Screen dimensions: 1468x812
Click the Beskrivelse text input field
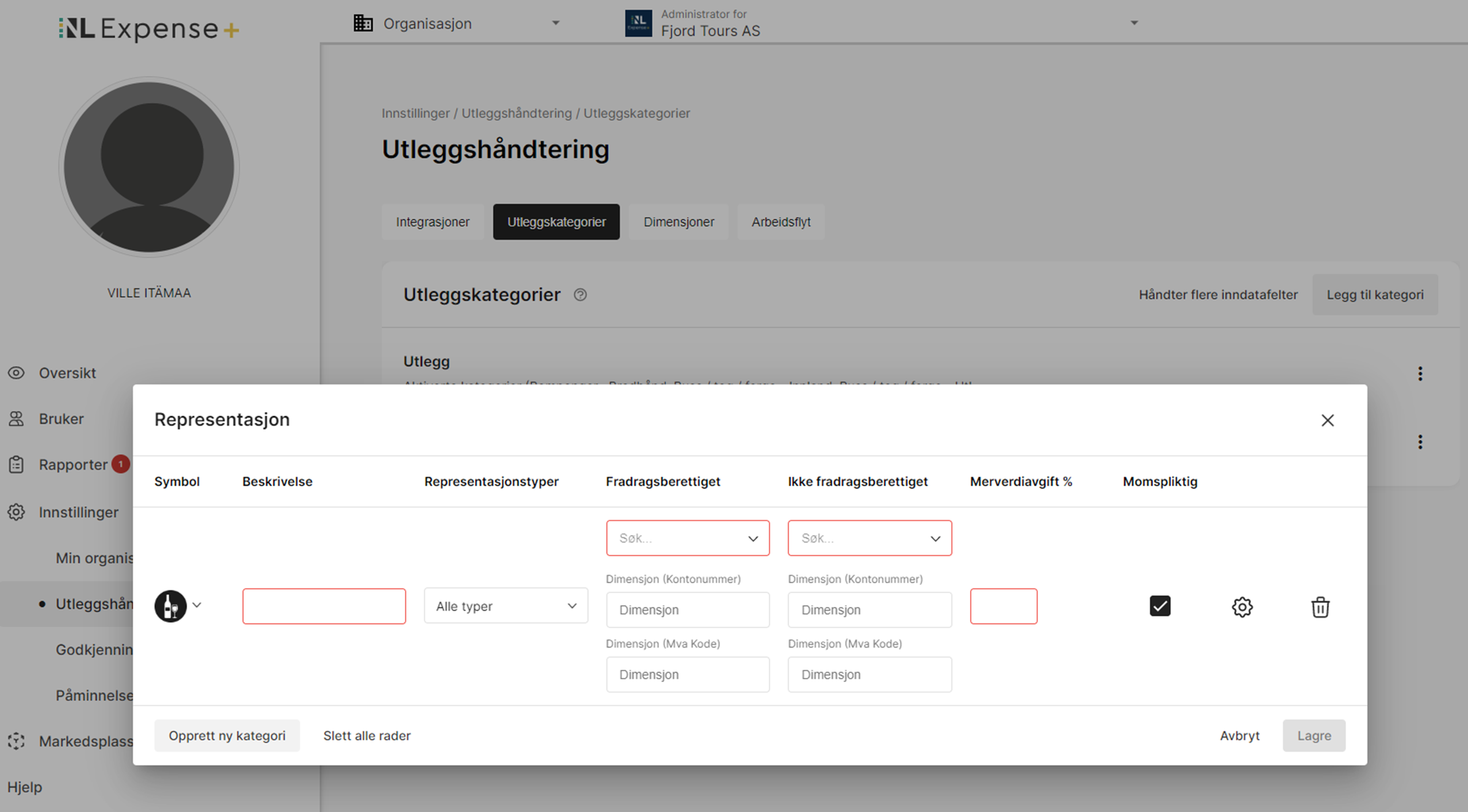(x=324, y=606)
